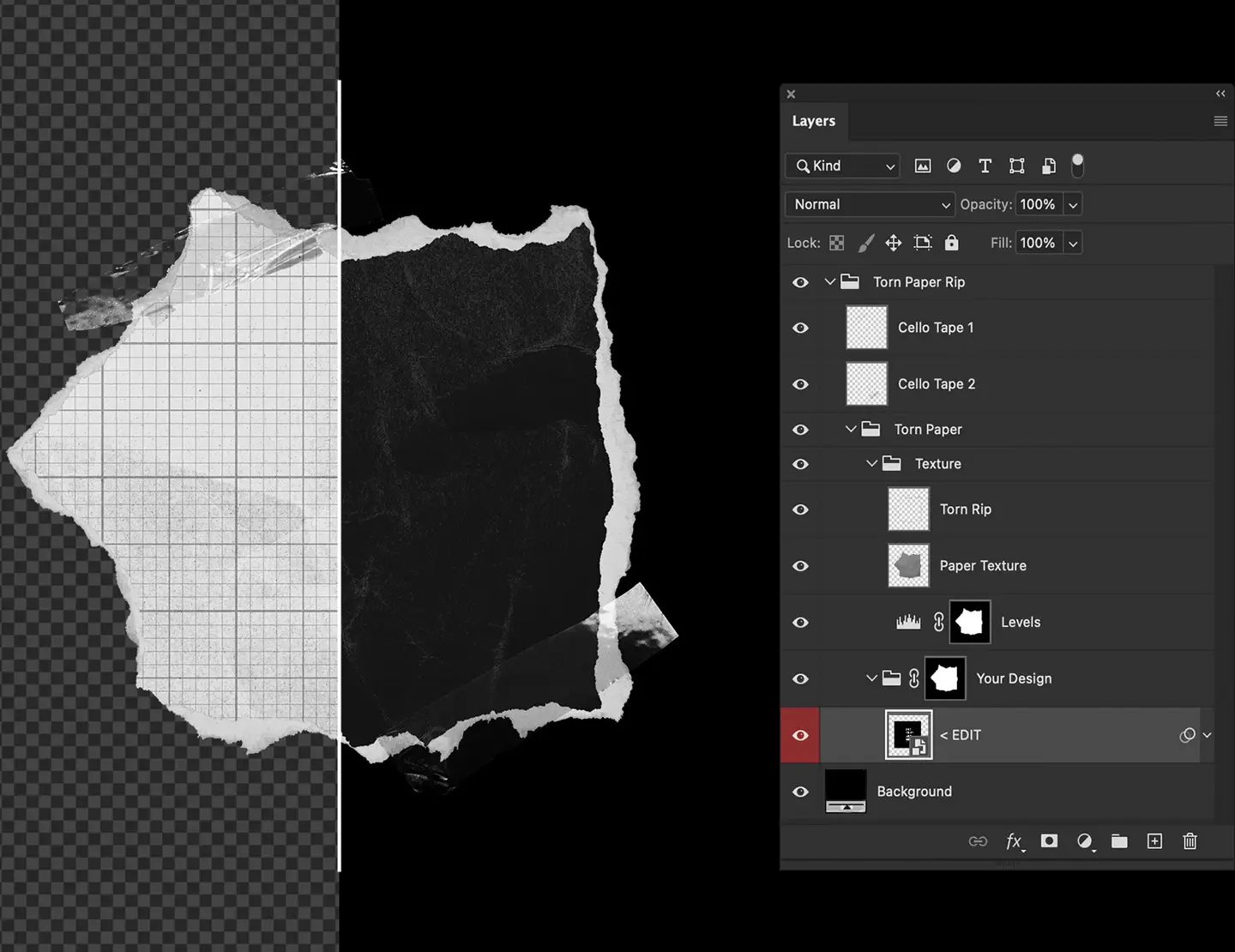Image resolution: width=1235 pixels, height=952 pixels.
Task: Hide the Levels adjustment layer
Action: coord(800,622)
